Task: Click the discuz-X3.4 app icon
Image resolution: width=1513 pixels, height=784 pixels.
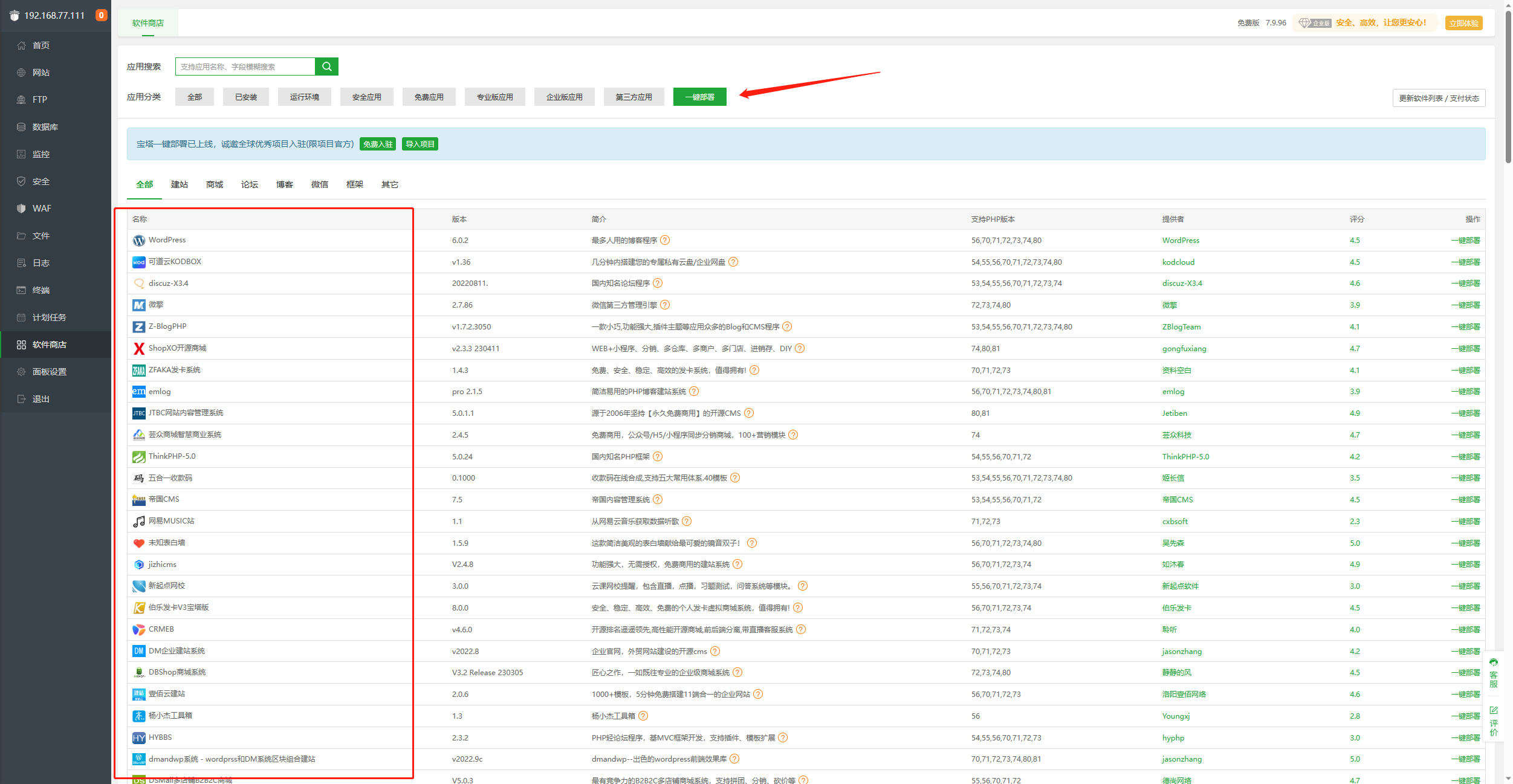Action: click(139, 283)
